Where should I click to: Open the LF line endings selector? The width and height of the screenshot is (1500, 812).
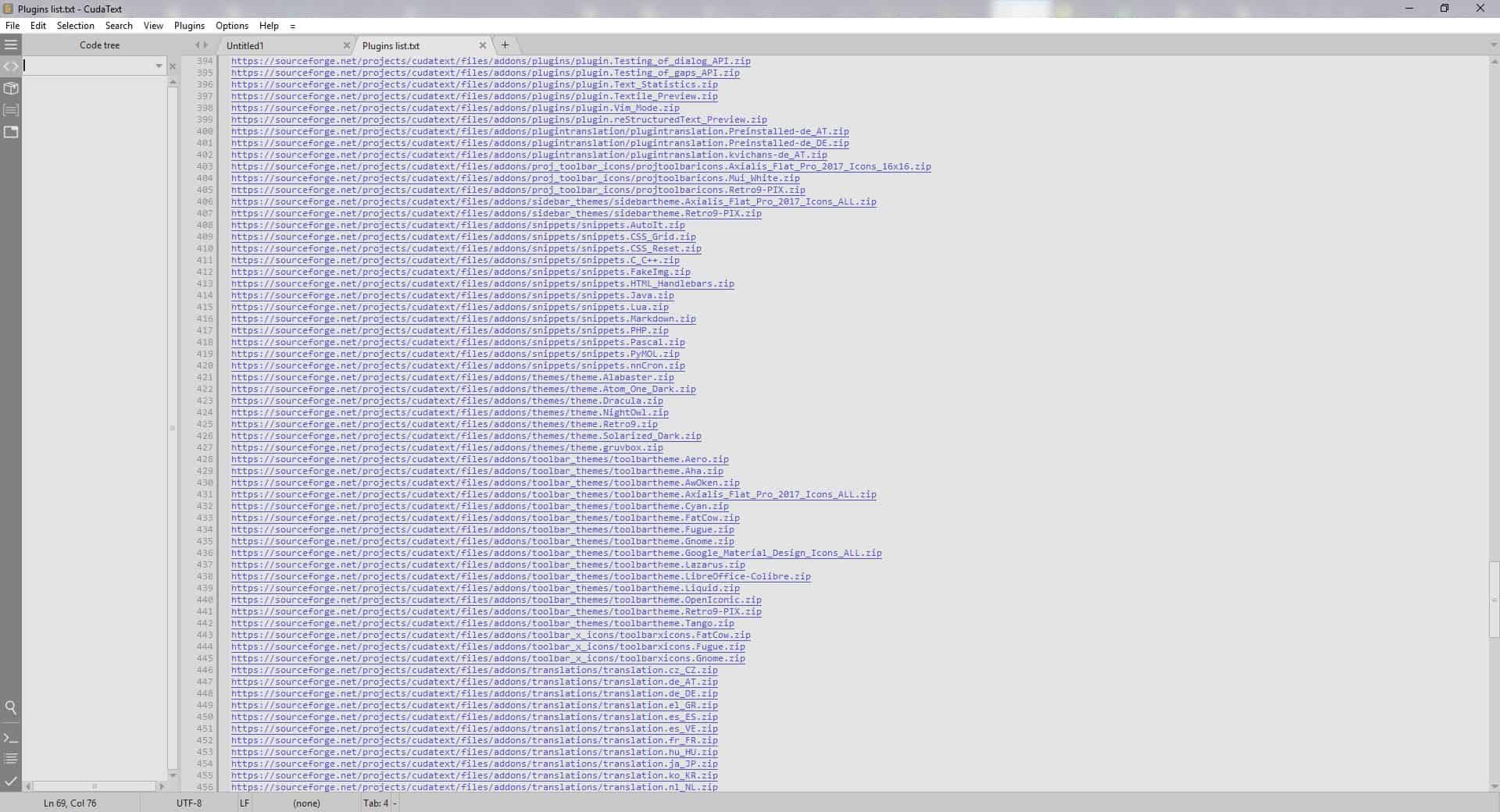pyautogui.click(x=245, y=803)
